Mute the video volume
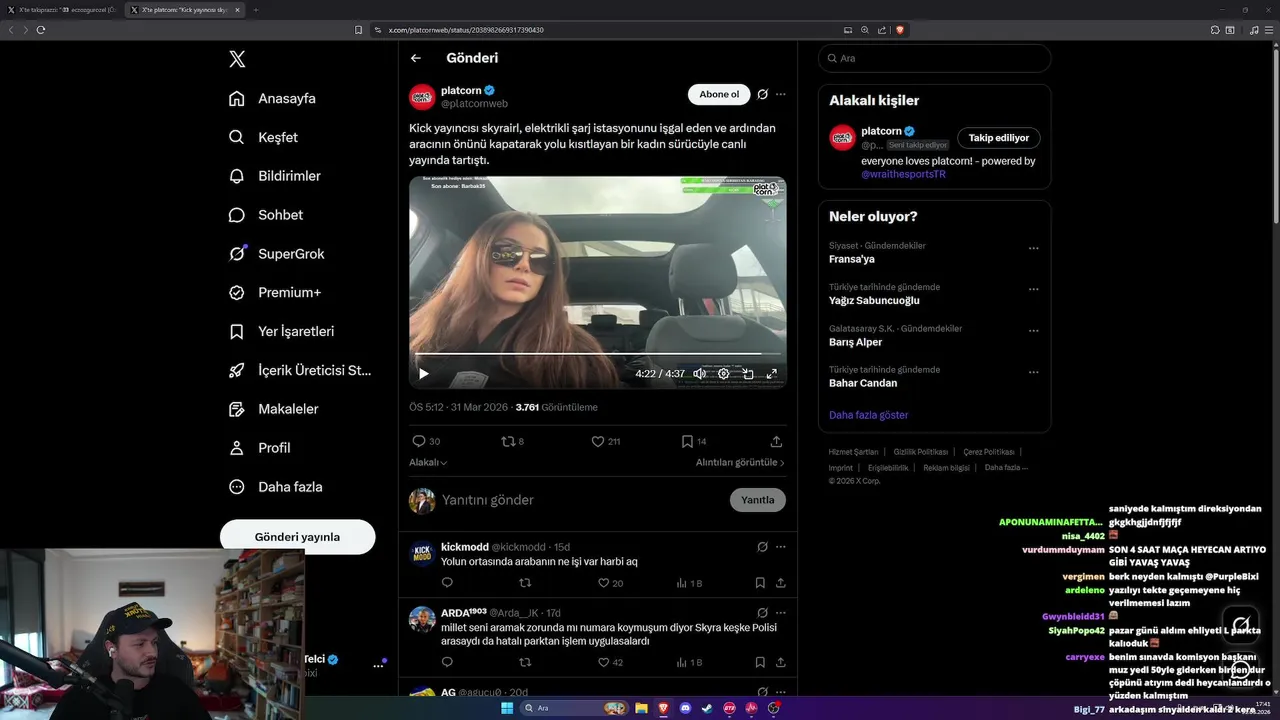This screenshot has height=720, width=1280. pos(700,373)
